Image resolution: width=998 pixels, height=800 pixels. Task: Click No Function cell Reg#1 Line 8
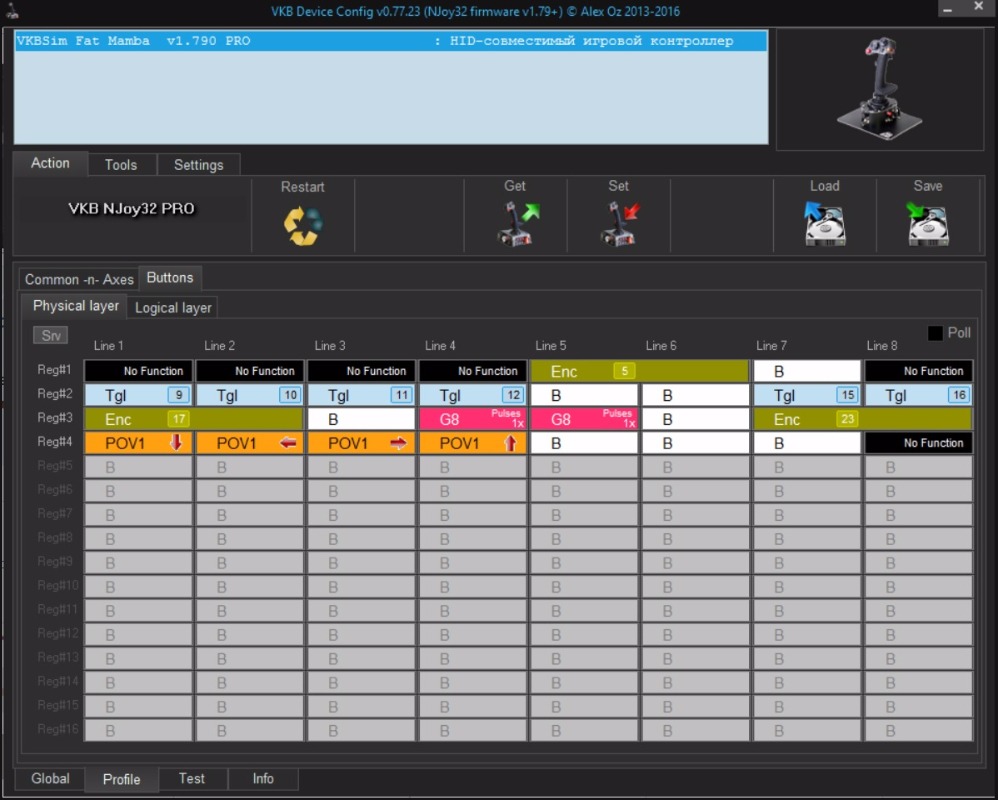coord(918,371)
